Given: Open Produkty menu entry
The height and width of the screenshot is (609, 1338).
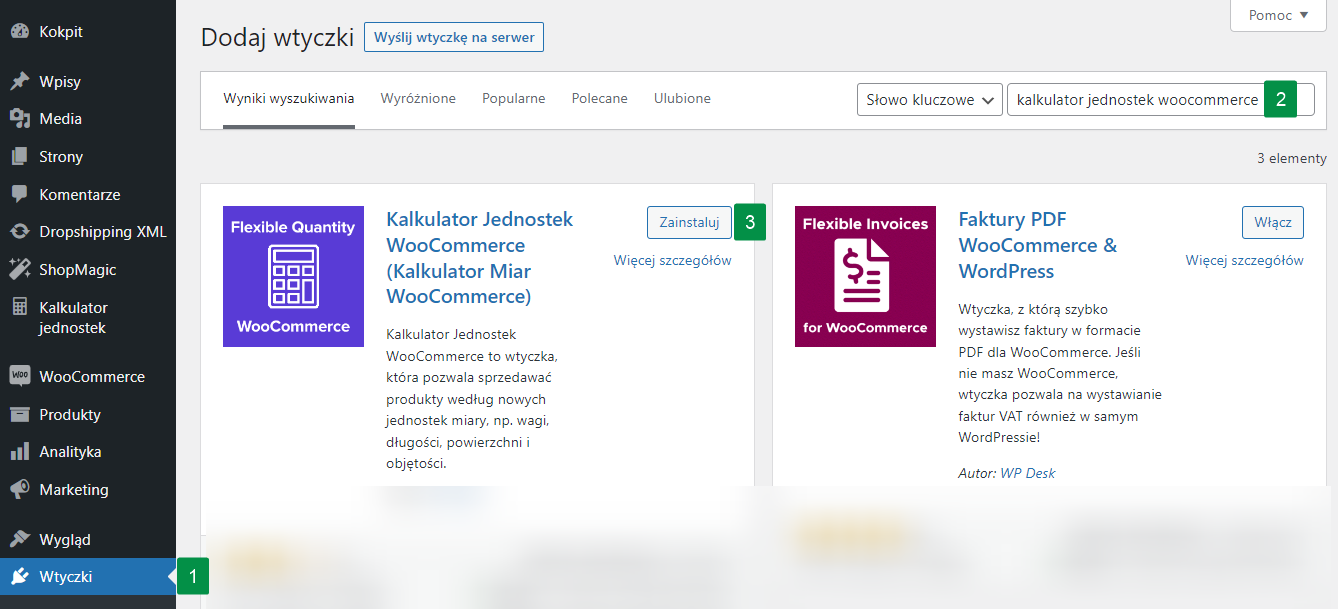Looking at the screenshot, I should point(88,414).
